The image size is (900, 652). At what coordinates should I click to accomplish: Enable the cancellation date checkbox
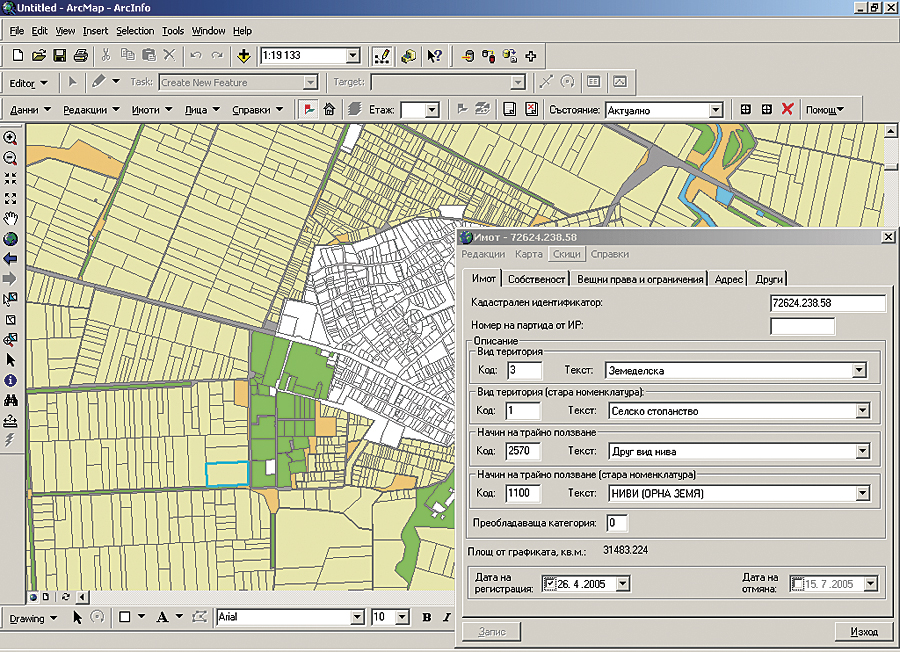pyautogui.click(x=797, y=584)
